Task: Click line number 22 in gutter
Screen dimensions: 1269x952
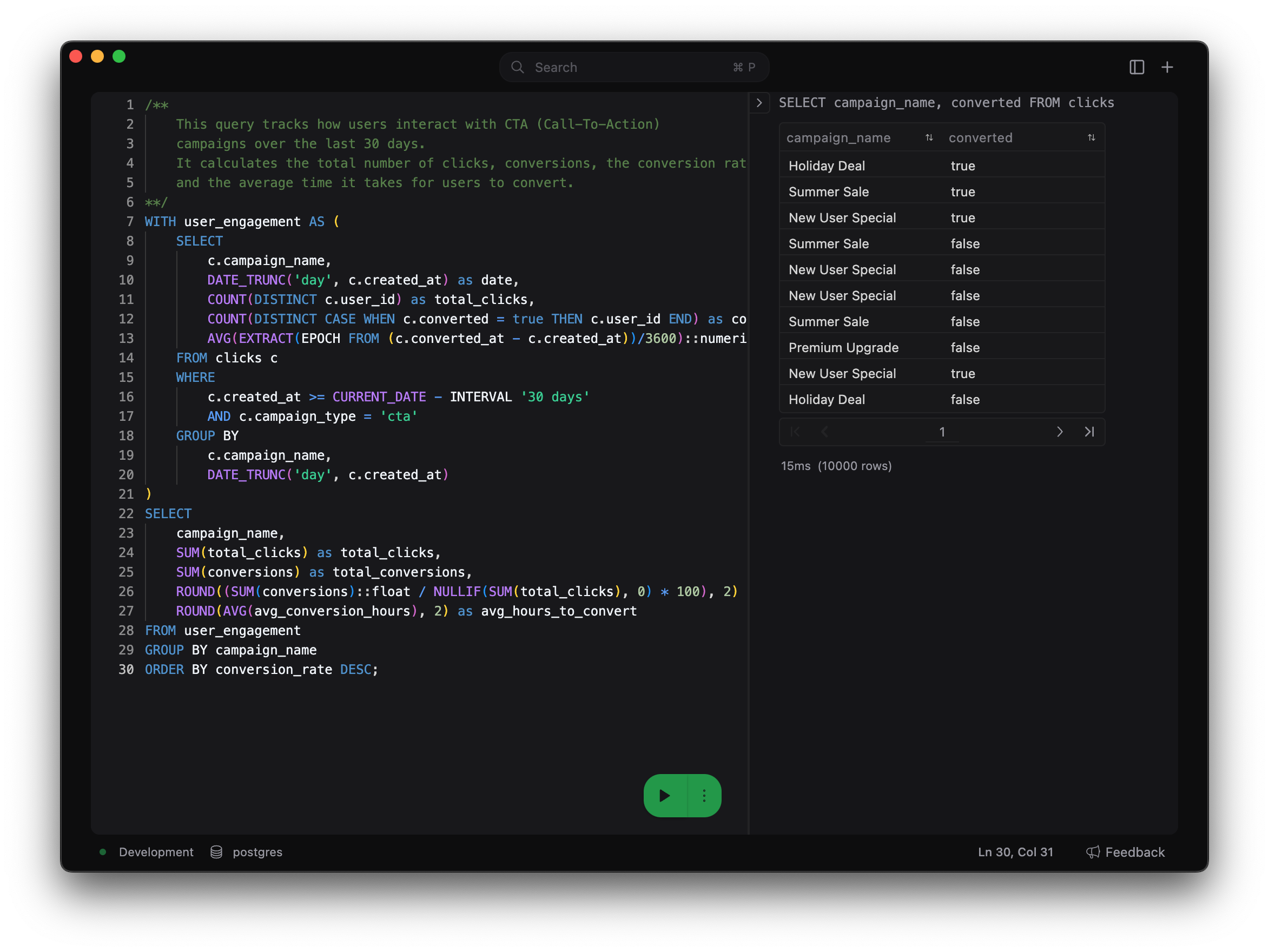Action: pos(125,513)
